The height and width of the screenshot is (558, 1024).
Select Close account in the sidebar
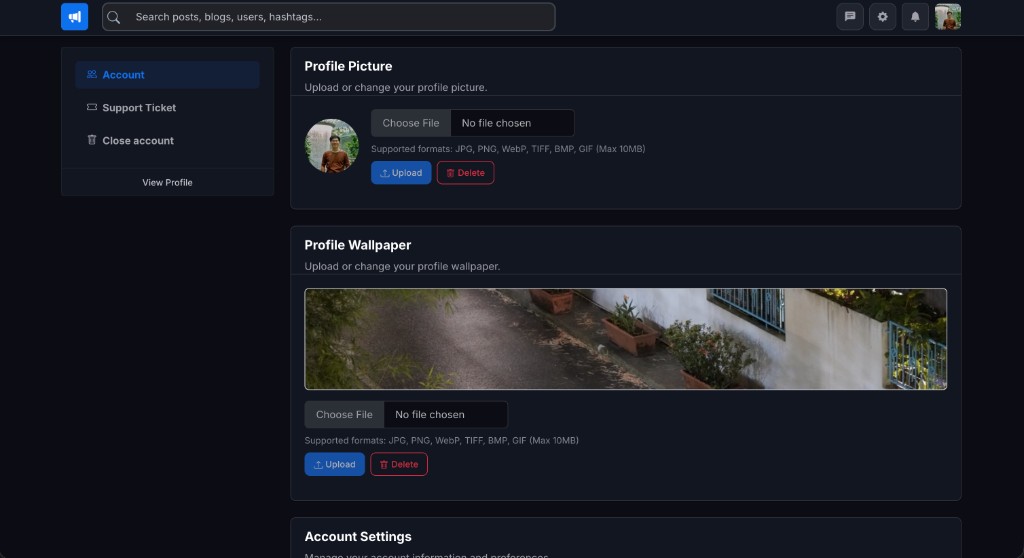click(167, 140)
